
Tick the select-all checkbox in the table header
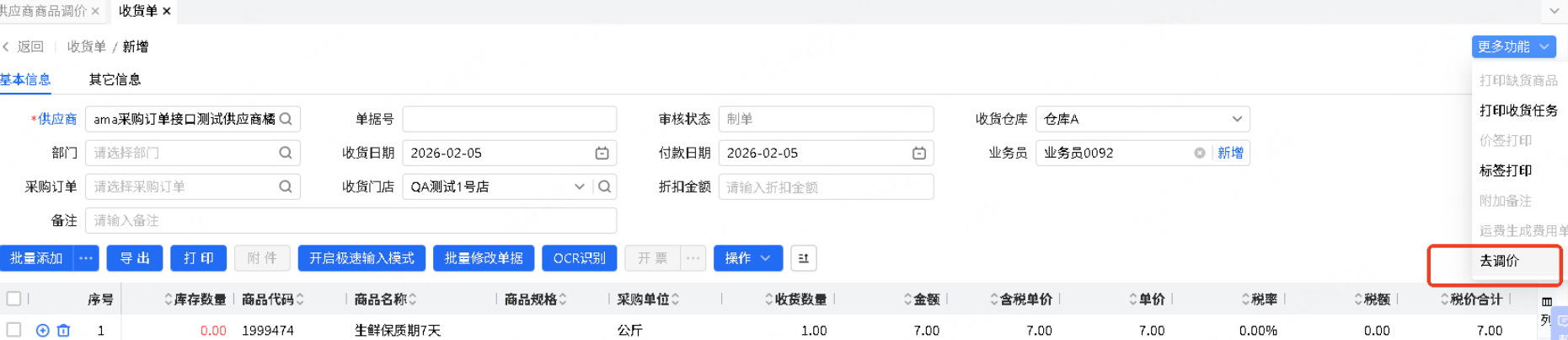[13, 299]
